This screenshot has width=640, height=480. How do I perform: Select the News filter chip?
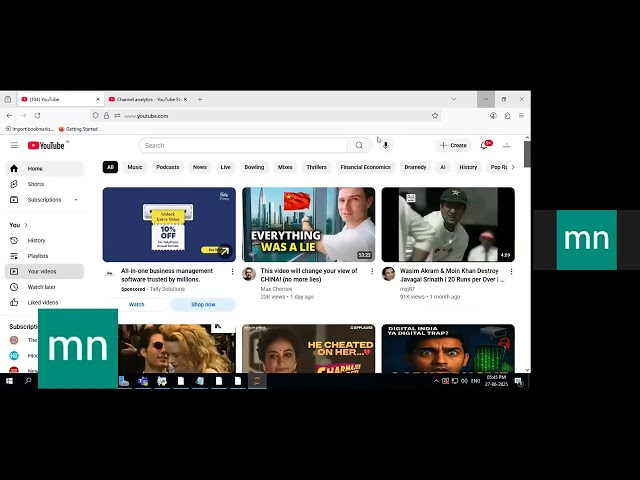200,167
